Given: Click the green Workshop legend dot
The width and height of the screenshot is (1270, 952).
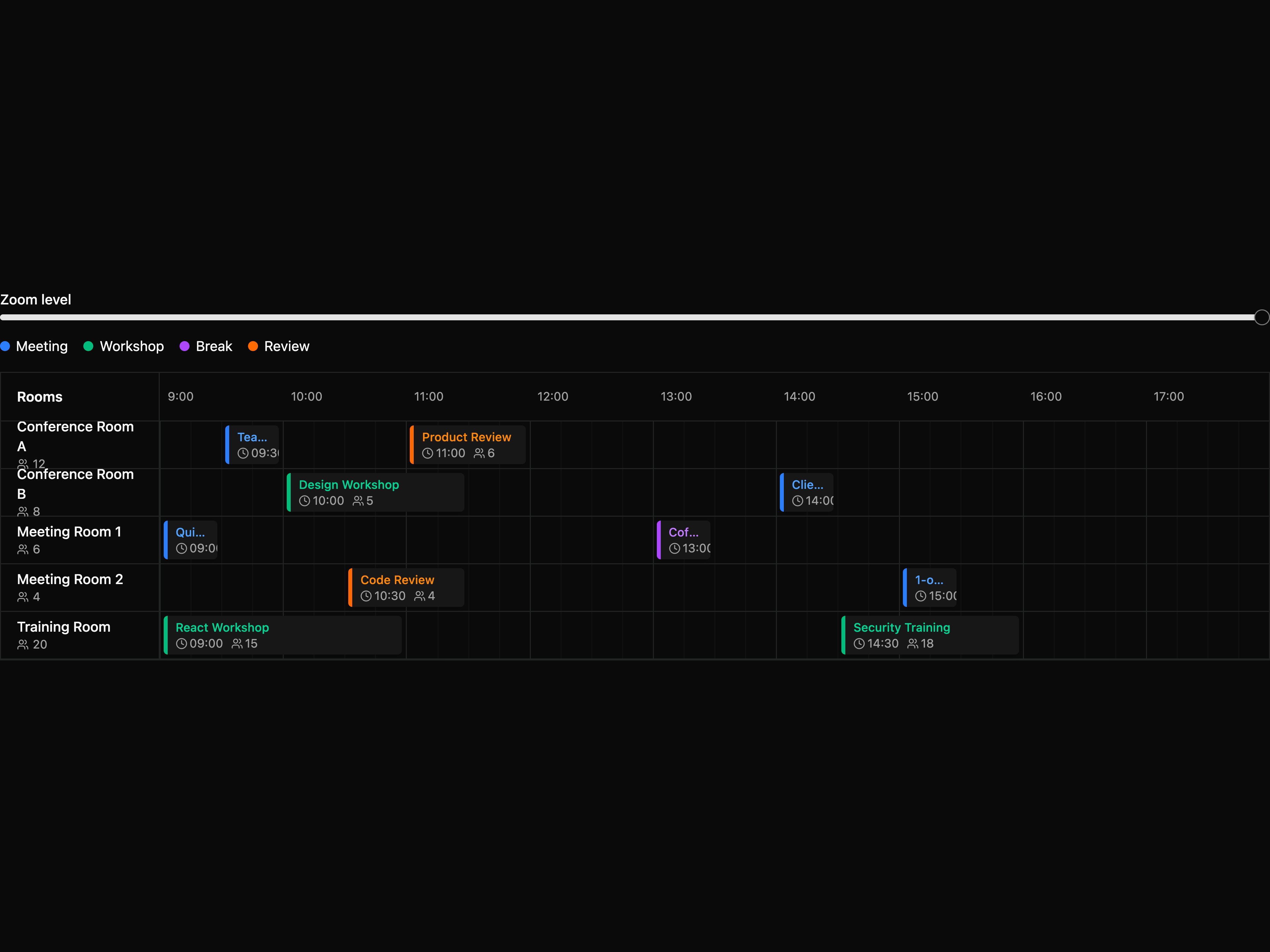Looking at the screenshot, I should 88,346.
